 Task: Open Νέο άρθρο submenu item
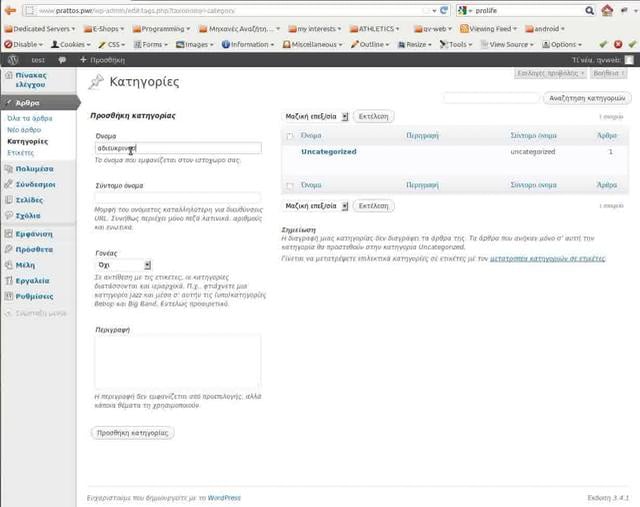24,130
